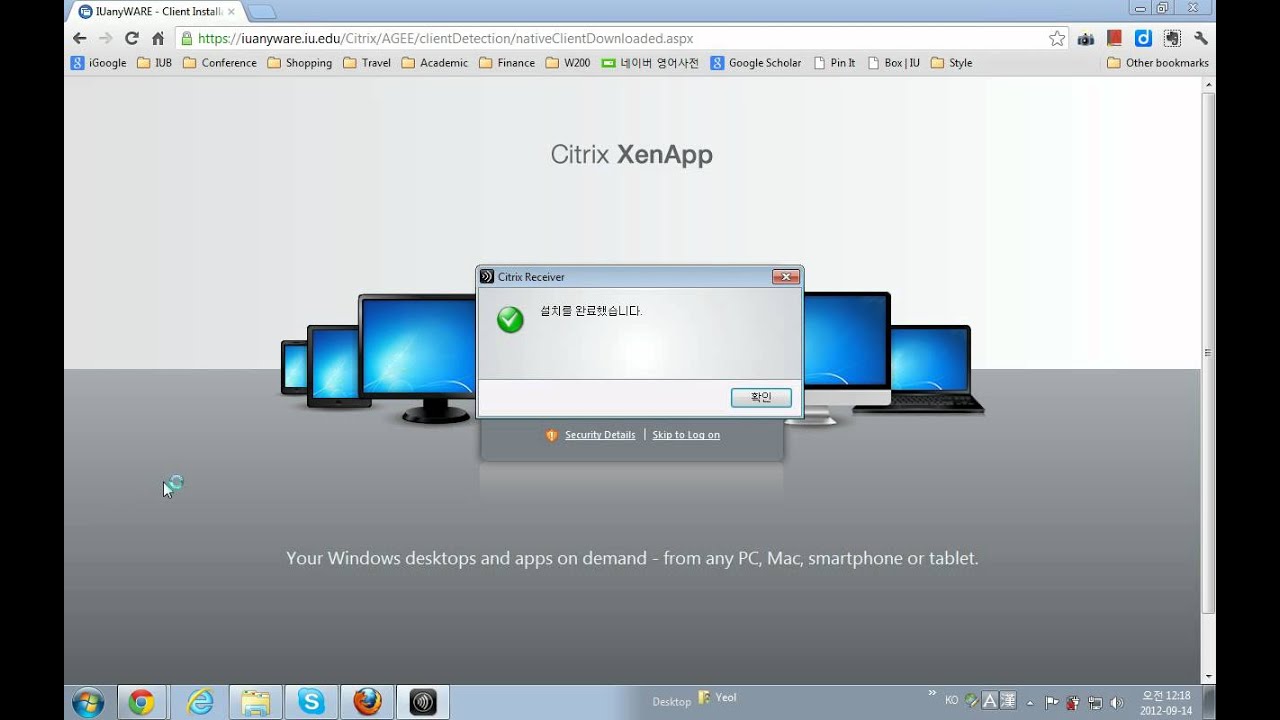This screenshot has height=720, width=1280.
Task: Click the Pin It bookmarklet
Action: click(x=834, y=63)
